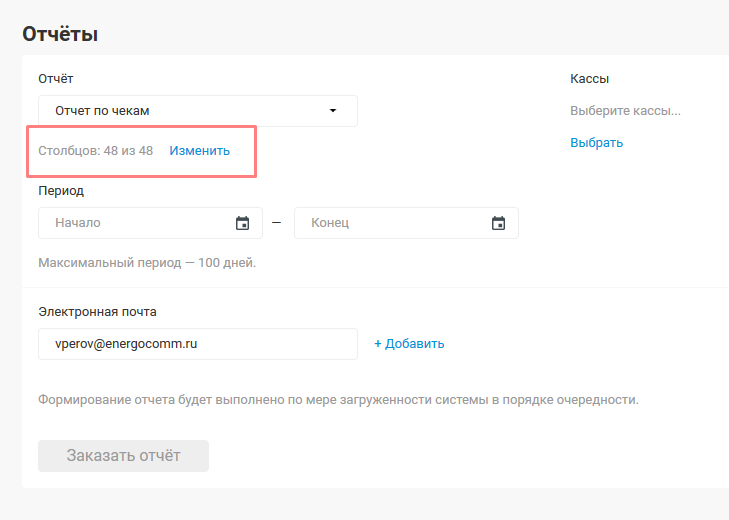Click the 'Период' section label
This screenshot has width=729, height=520.
61,190
